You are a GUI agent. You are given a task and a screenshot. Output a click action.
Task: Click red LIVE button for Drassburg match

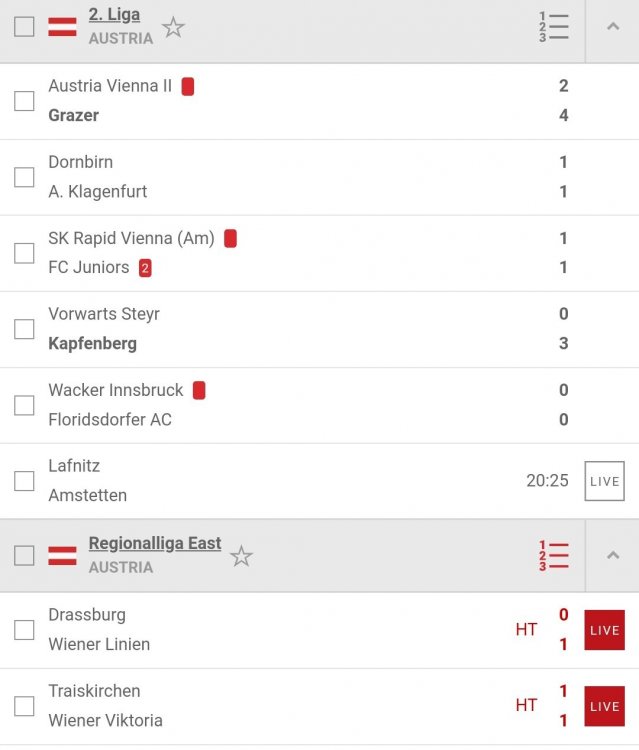click(605, 629)
